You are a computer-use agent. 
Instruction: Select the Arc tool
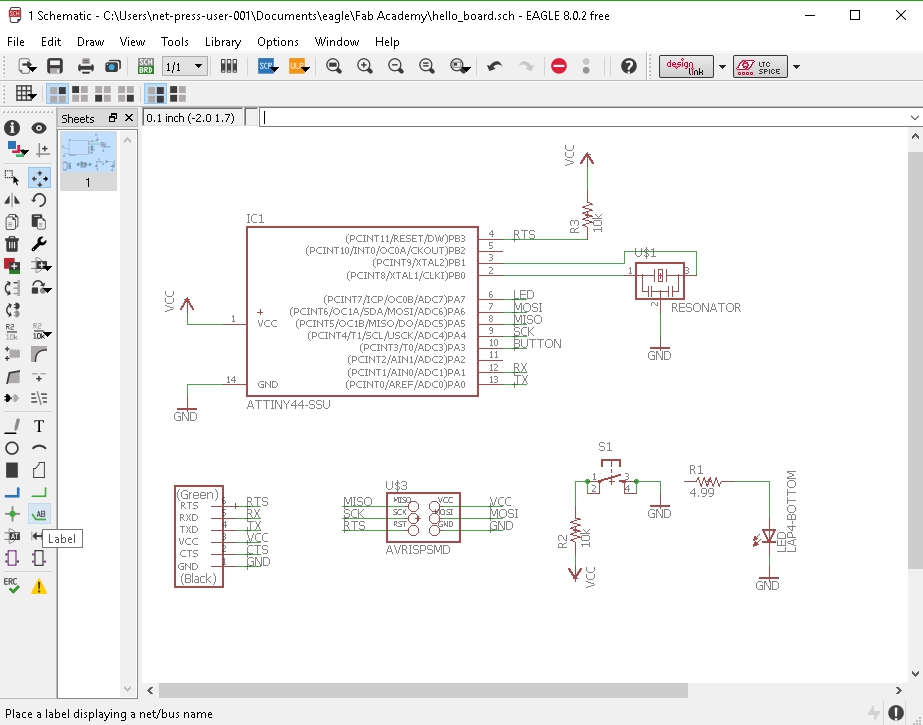(39, 448)
